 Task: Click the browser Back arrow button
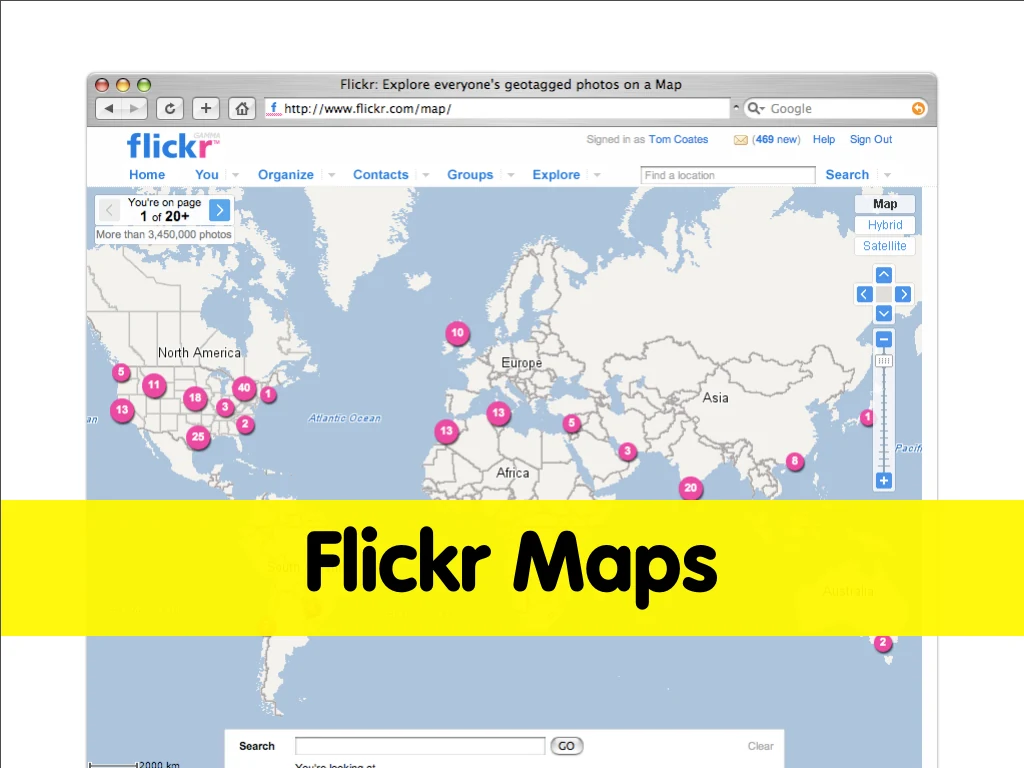108,108
